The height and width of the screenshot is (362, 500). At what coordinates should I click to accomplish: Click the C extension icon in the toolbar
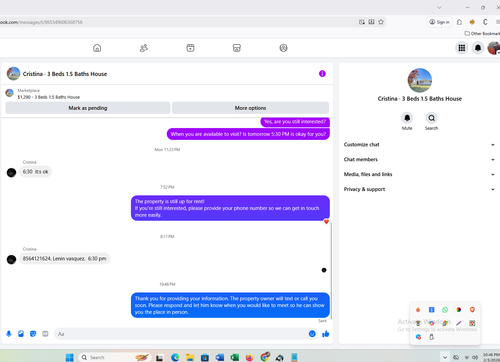click(485, 22)
